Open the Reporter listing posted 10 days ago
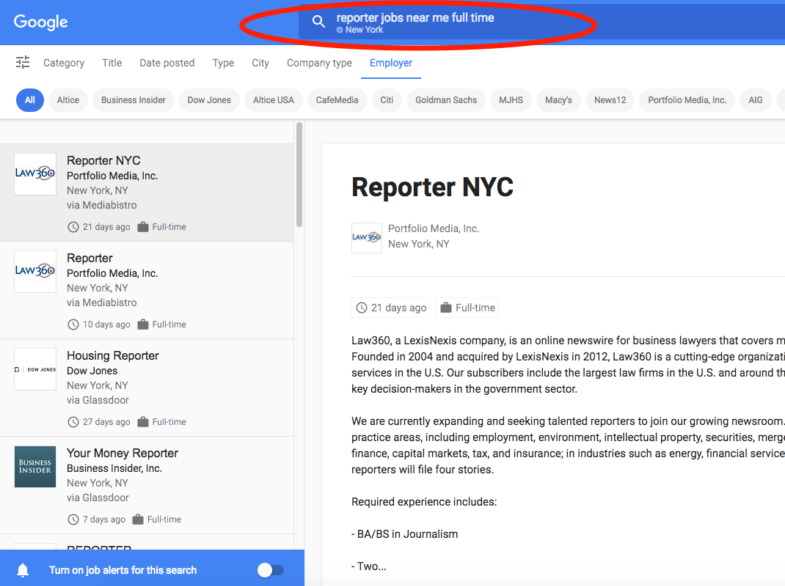The width and height of the screenshot is (785, 586). 147,290
